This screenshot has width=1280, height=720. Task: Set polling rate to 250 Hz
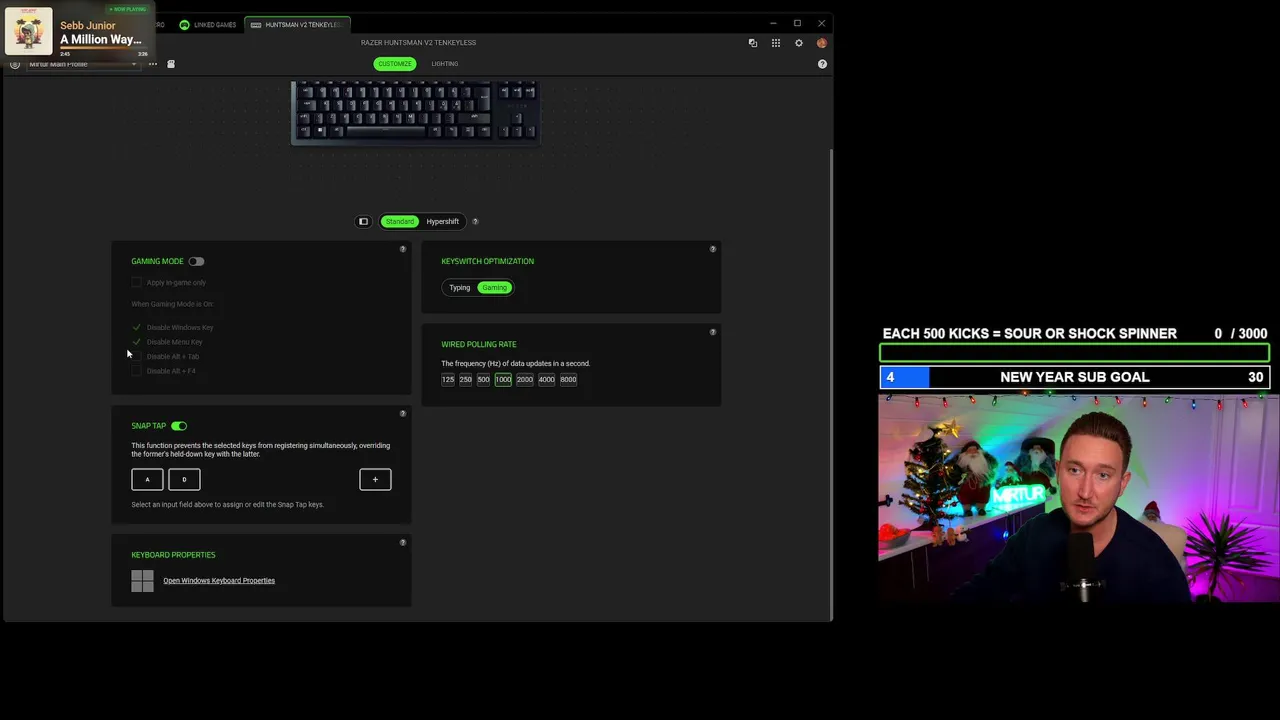465,380
